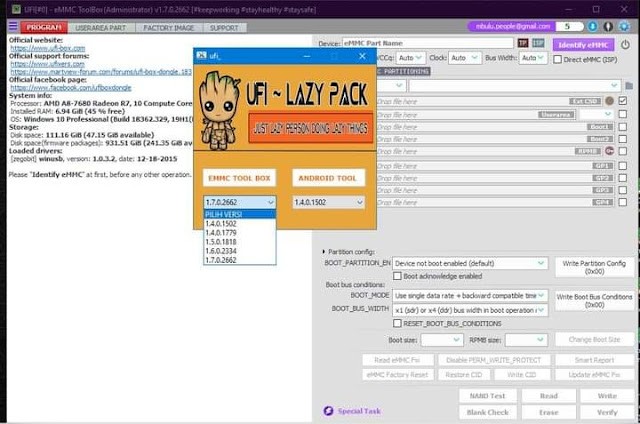Click the UFI app icon in title bar
This screenshot has height=424, width=640.
pyautogui.click(x=16, y=9)
